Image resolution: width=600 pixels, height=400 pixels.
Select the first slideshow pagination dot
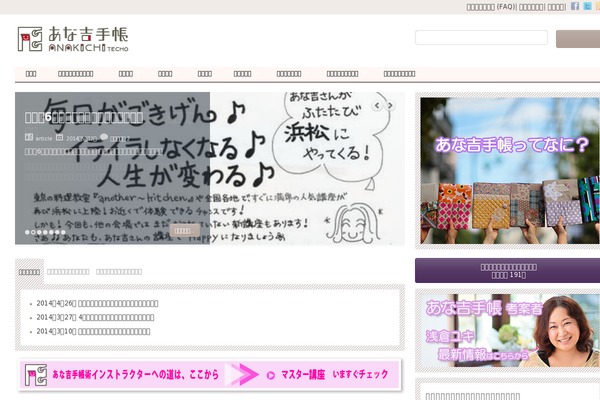tap(27, 232)
